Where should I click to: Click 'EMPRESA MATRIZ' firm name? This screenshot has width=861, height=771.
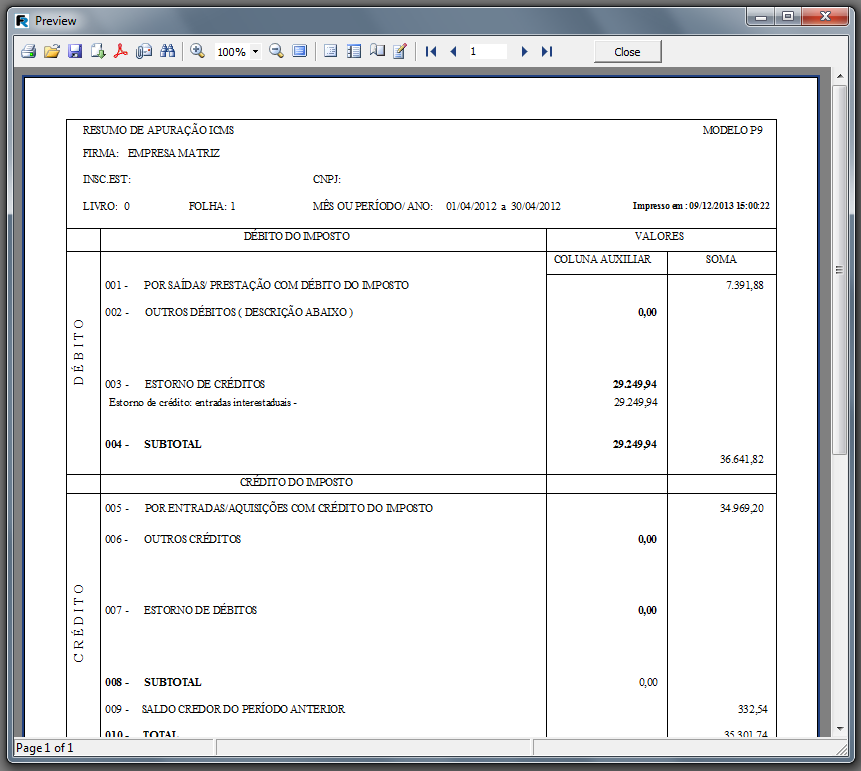174,153
